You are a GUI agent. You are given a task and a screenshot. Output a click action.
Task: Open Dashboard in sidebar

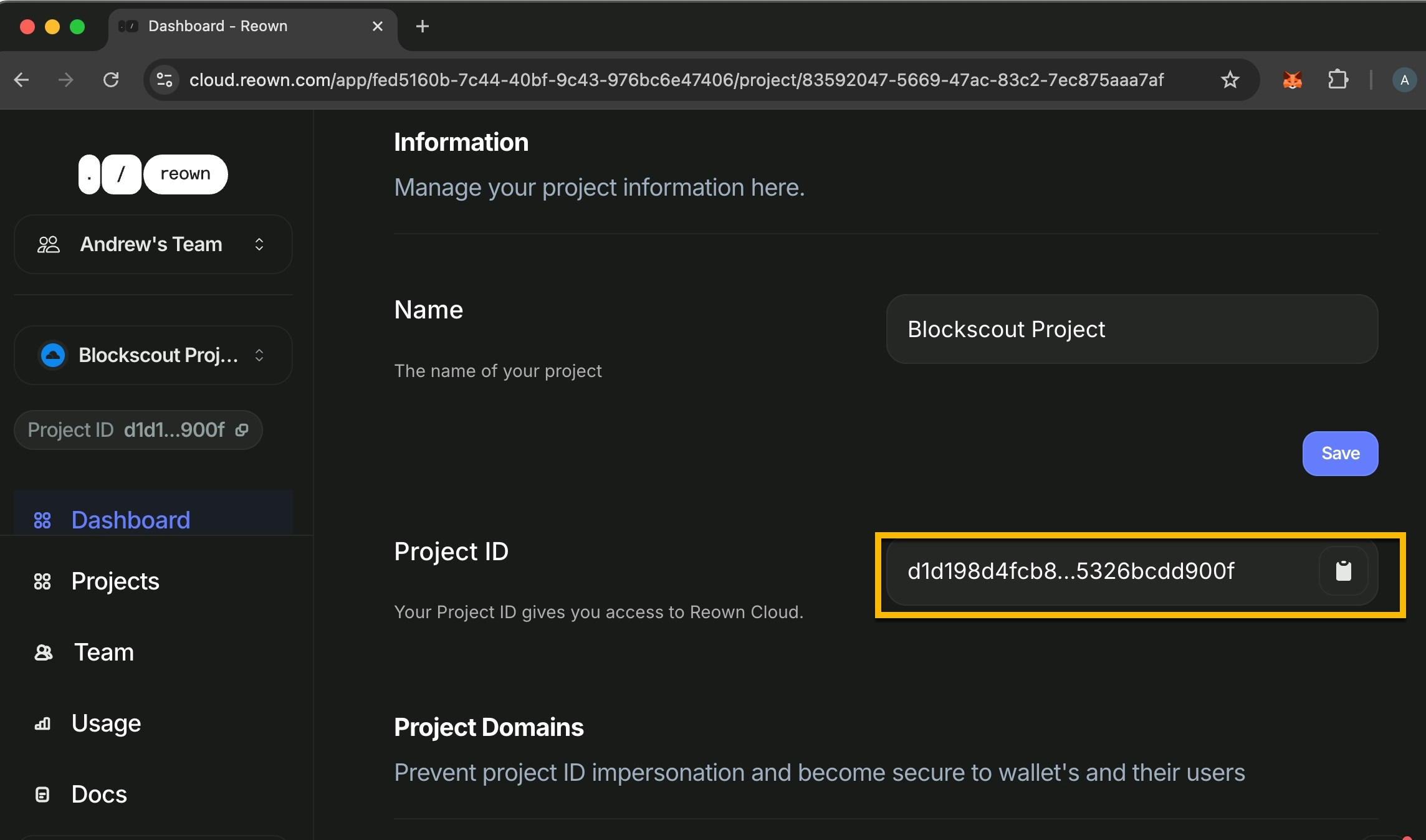tap(130, 520)
